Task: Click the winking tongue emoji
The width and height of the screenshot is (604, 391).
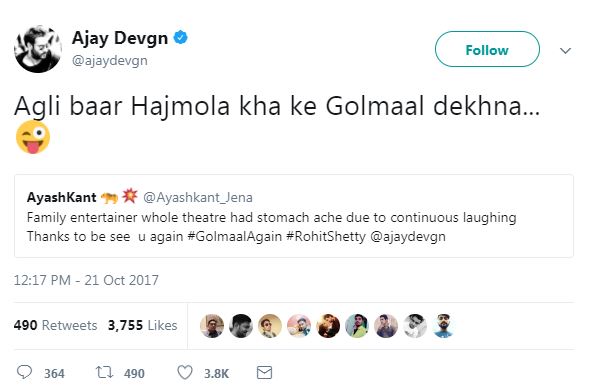Action: point(33,137)
